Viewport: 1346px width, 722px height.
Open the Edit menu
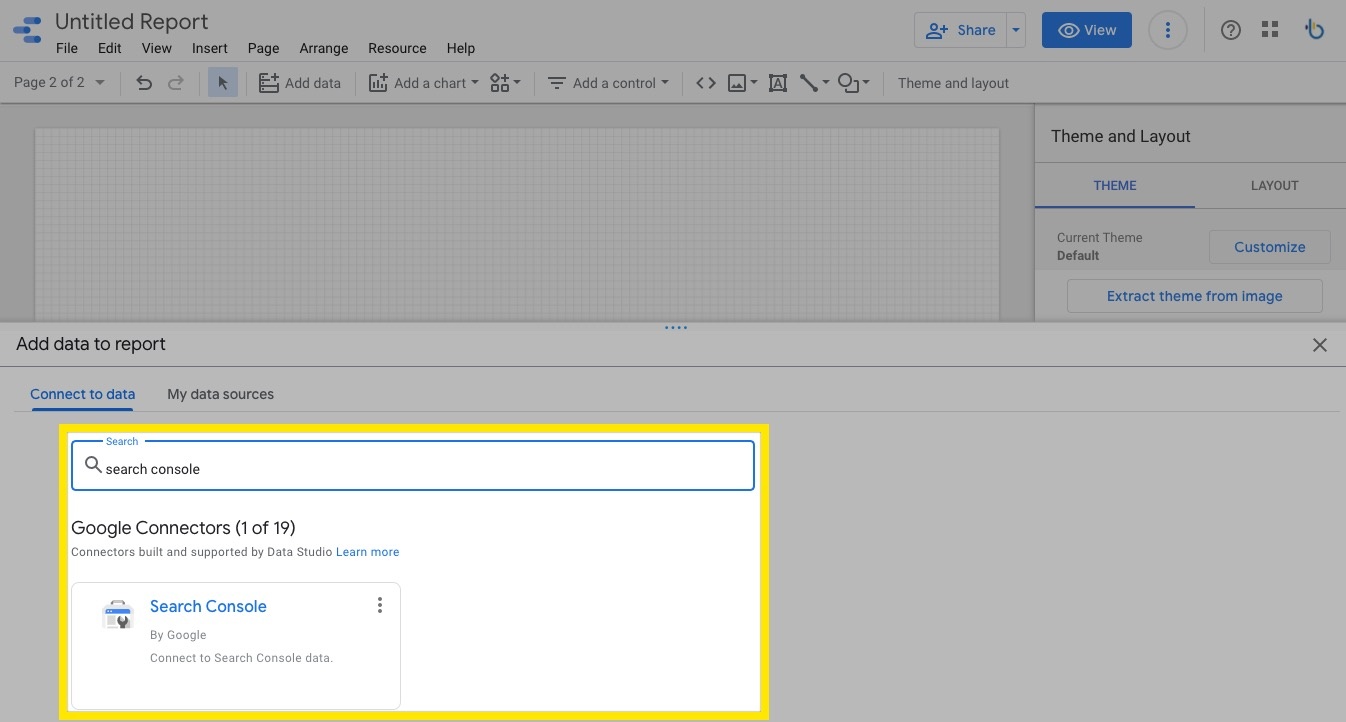pyautogui.click(x=110, y=48)
